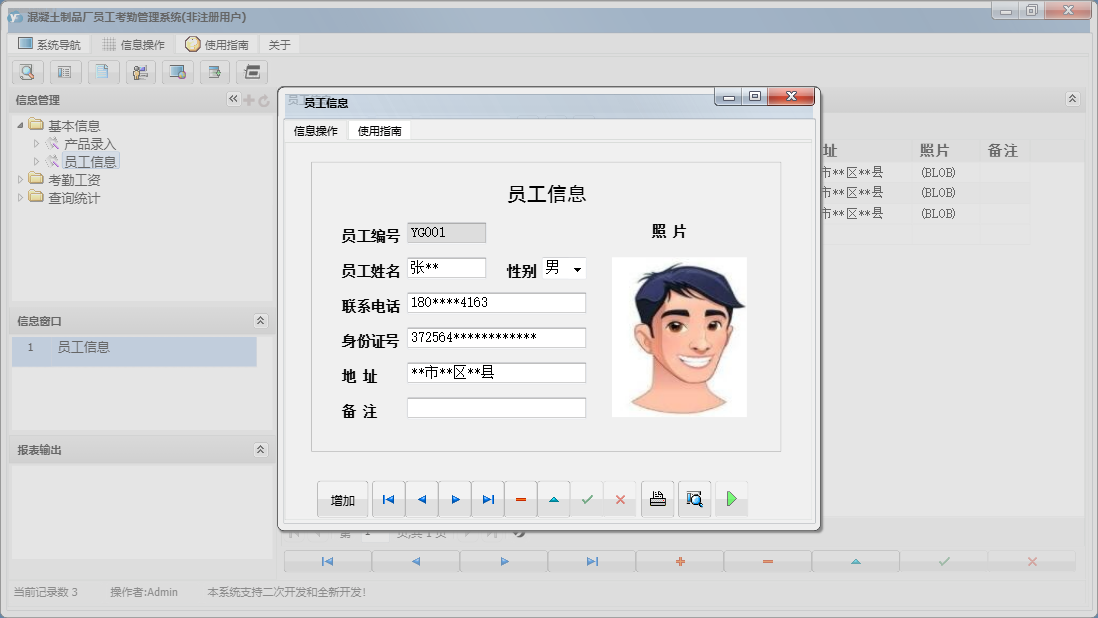Cancel edits with the red X icon
The height and width of the screenshot is (618, 1098).
pos(621,498)
